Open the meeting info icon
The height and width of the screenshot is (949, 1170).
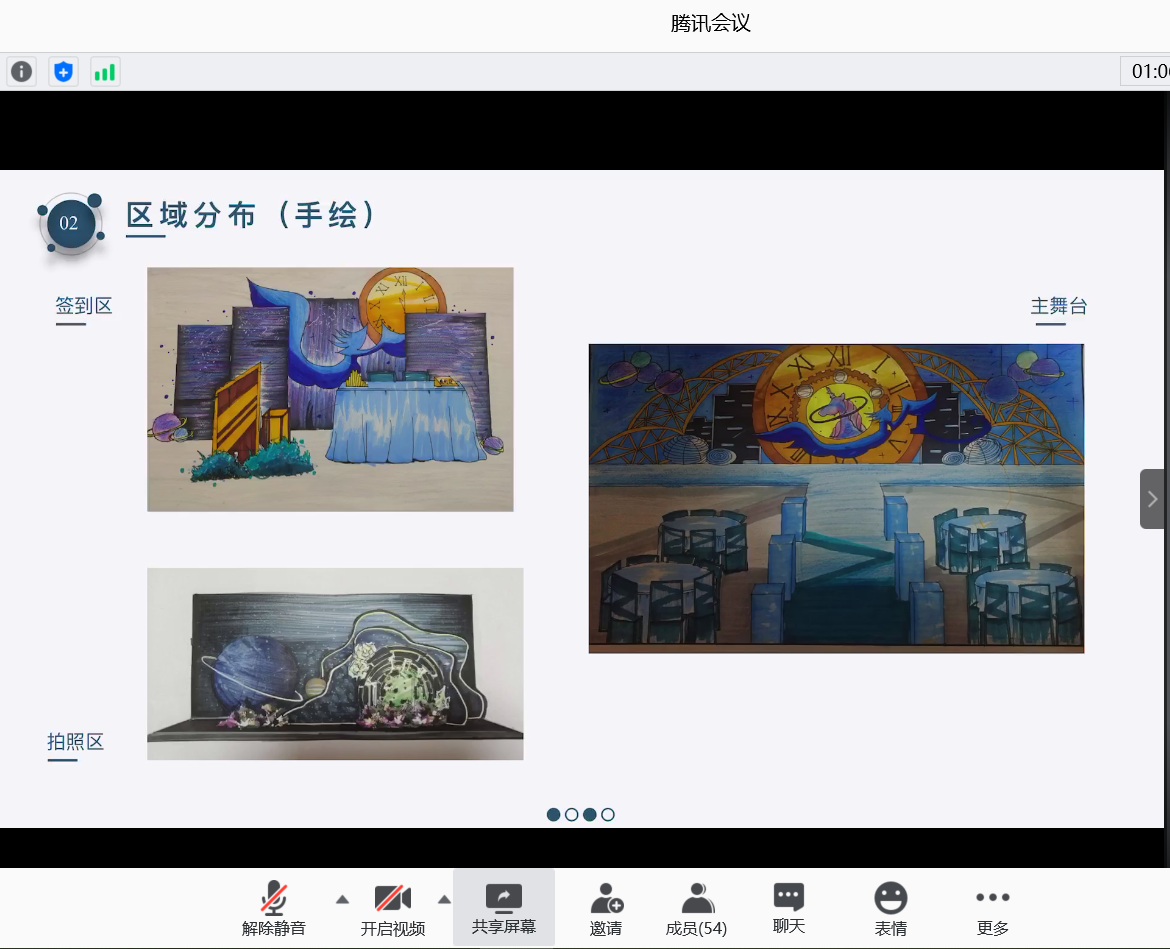21,72
